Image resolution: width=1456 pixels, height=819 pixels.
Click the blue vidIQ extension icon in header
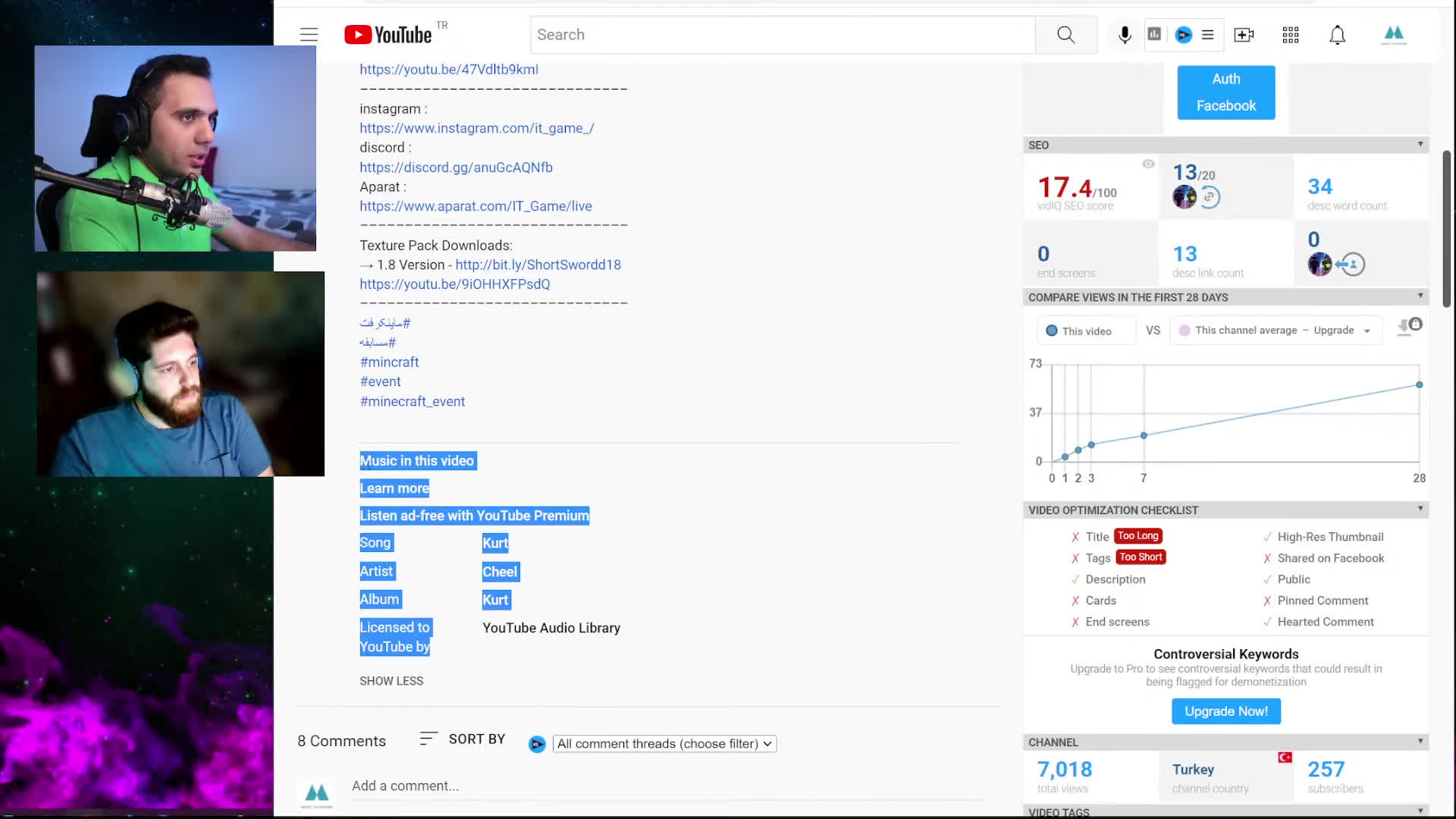click(1183, 35)
